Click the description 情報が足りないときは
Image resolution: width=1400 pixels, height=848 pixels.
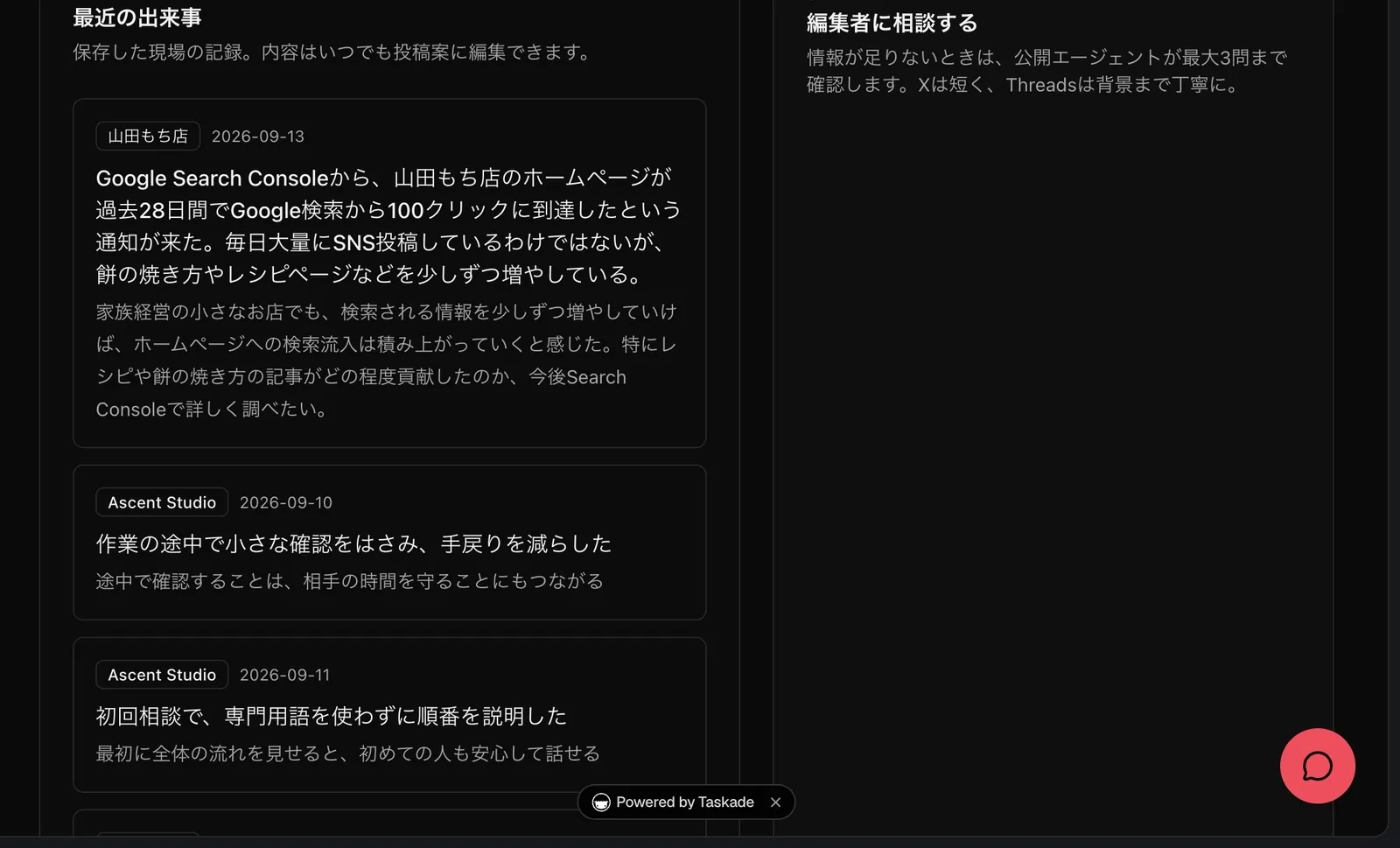(1046, 71)
